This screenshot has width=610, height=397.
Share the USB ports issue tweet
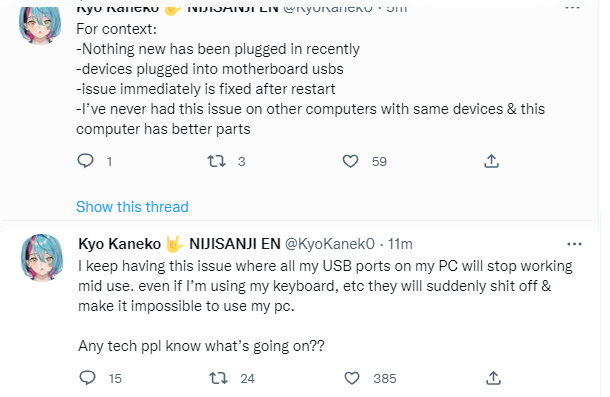(493, 378)
